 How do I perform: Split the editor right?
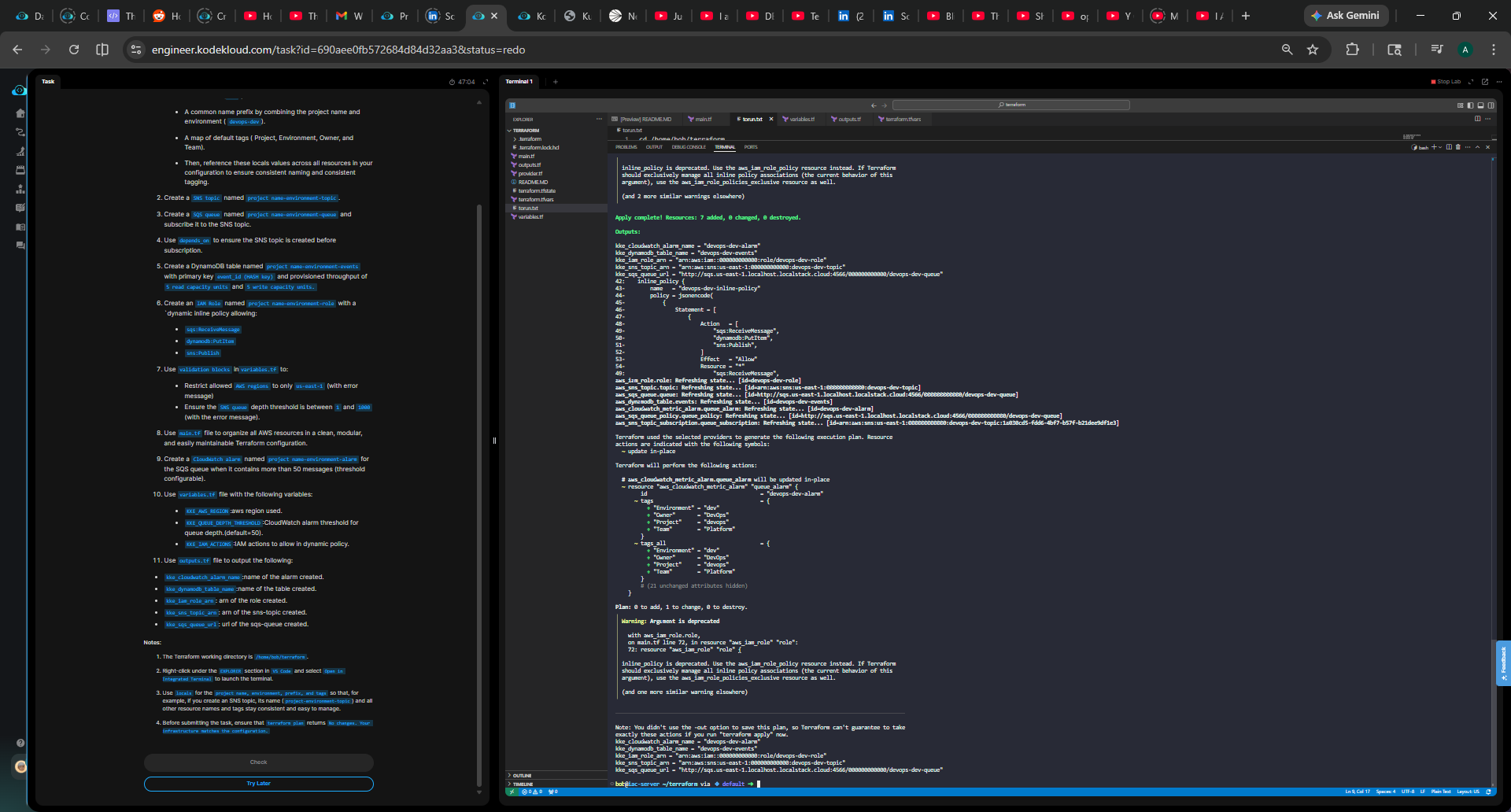(x=1477, y=119)
